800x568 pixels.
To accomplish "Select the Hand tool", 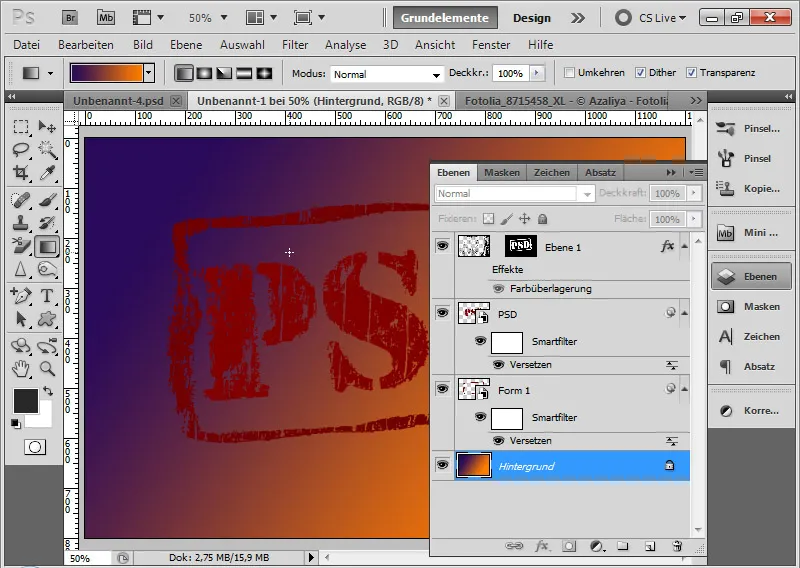I will click(20, 368).
